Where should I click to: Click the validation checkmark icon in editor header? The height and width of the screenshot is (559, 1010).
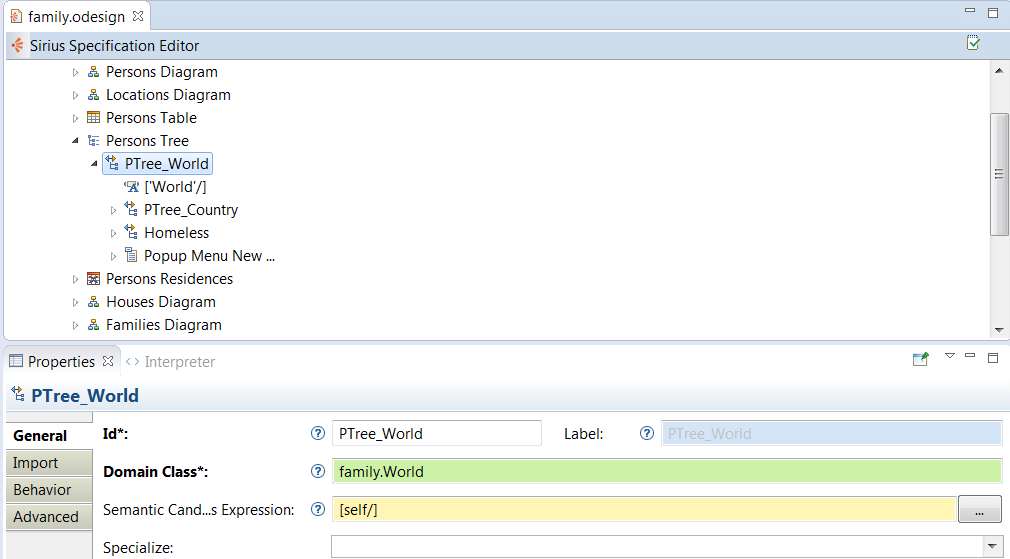click(x=973, y=43)
